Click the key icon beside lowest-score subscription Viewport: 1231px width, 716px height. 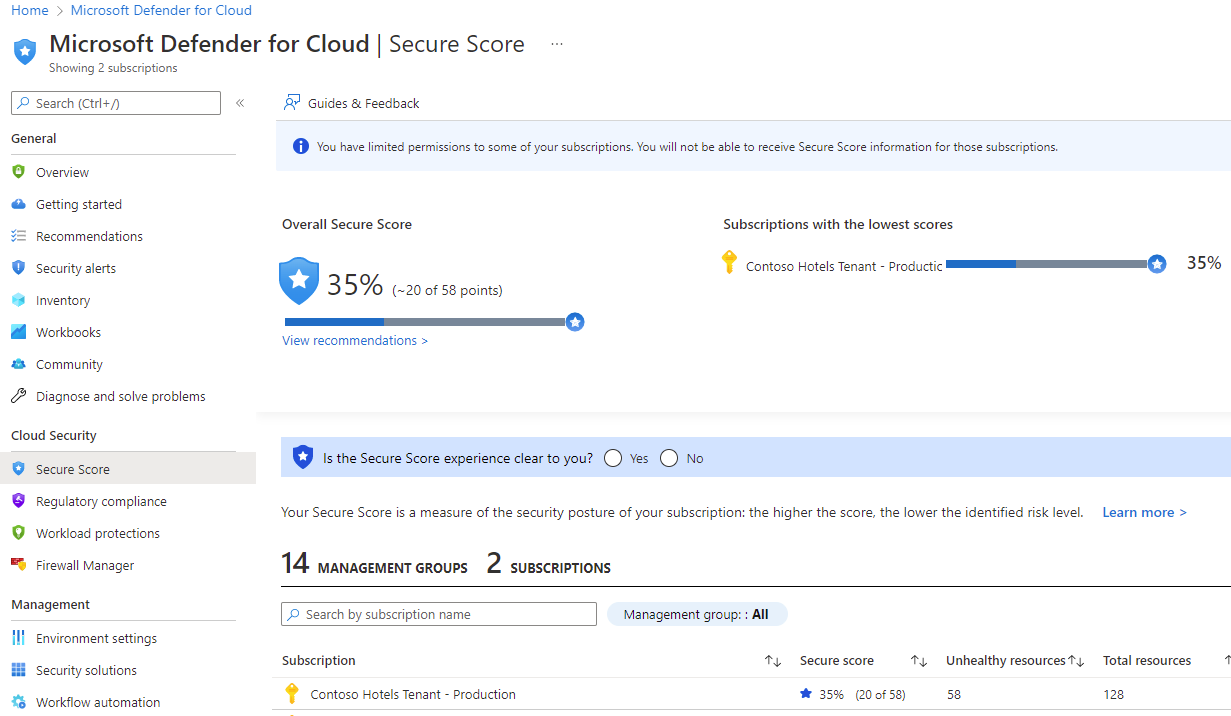pos(729,262)
